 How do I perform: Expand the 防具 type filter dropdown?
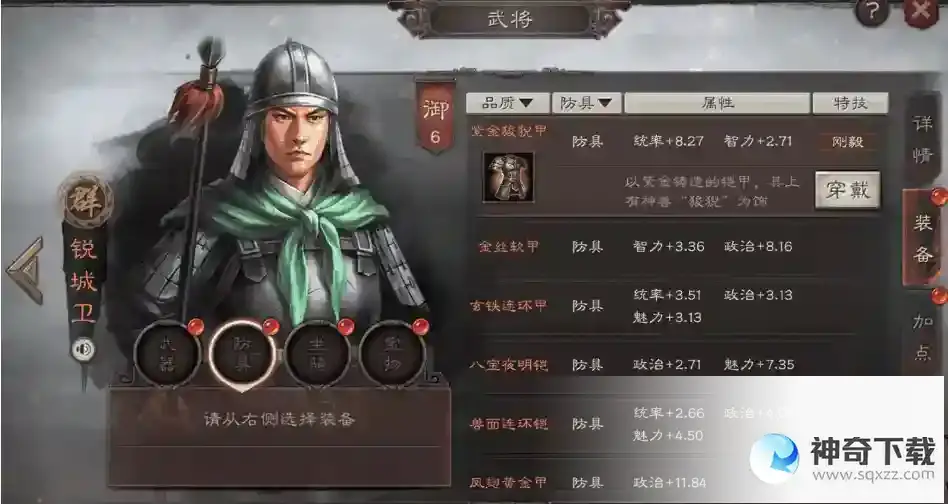587,103
